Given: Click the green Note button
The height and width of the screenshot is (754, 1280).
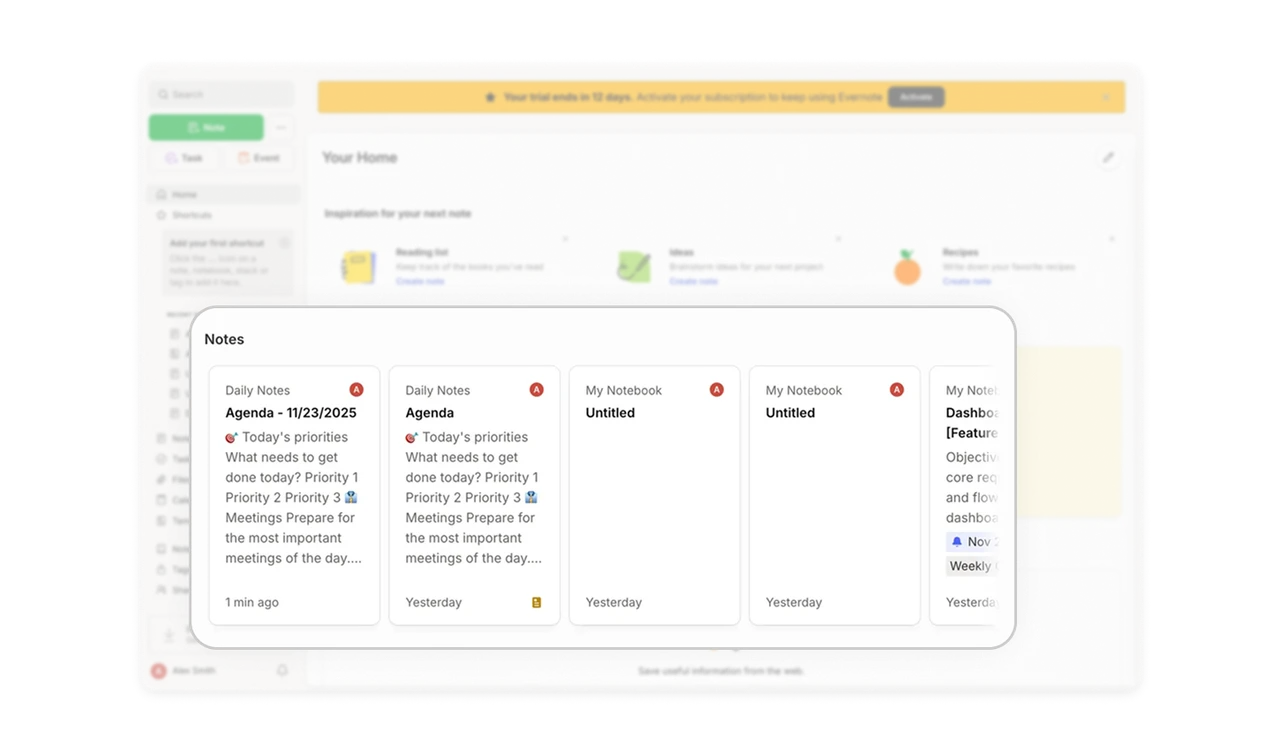Looking at the screenshot, I should pyautogui.click(x=206, y=127).
